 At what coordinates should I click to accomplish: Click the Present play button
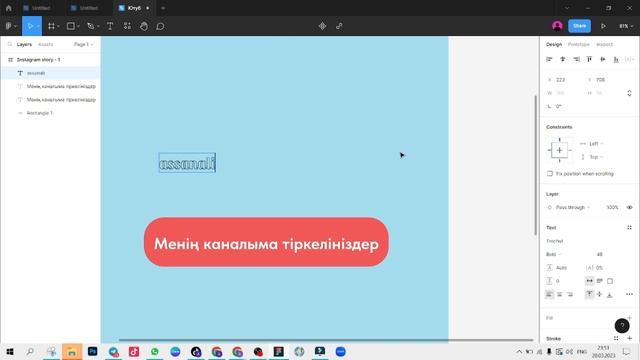point(603,26)
